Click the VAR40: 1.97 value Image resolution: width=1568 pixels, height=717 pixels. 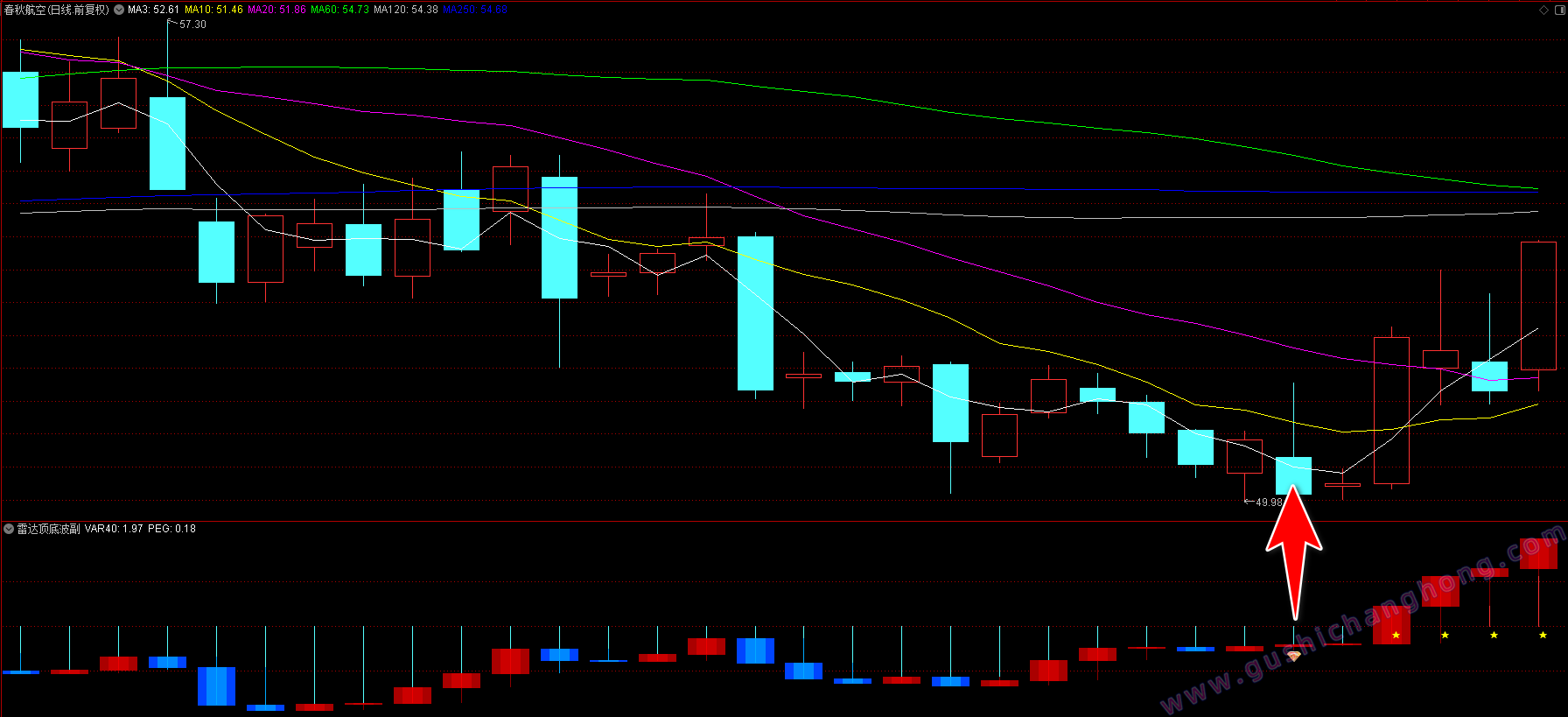114,529
